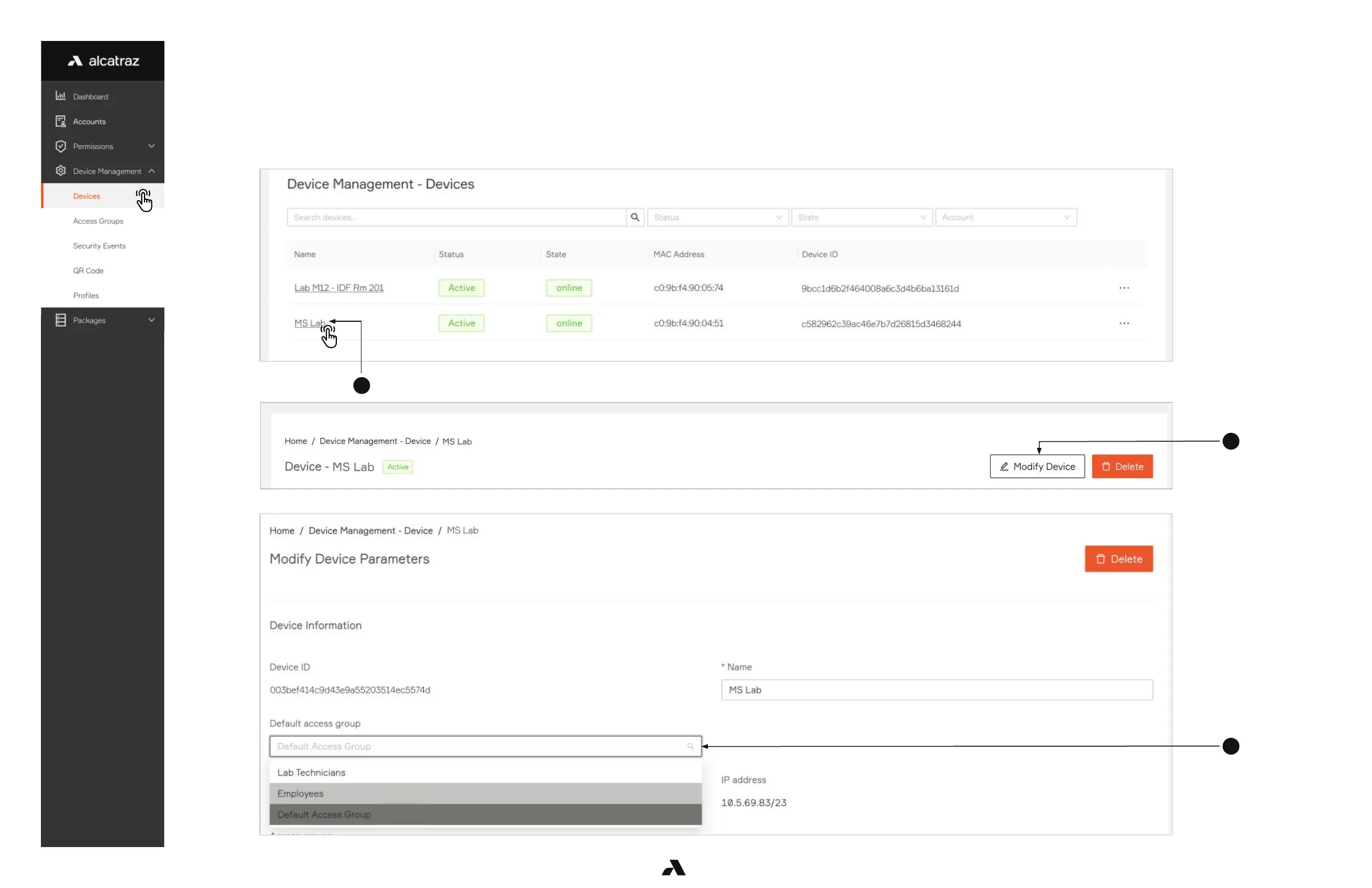Open the Status filter dropdown
This screenshot has height=888, width=1372.
pos(717,218)
